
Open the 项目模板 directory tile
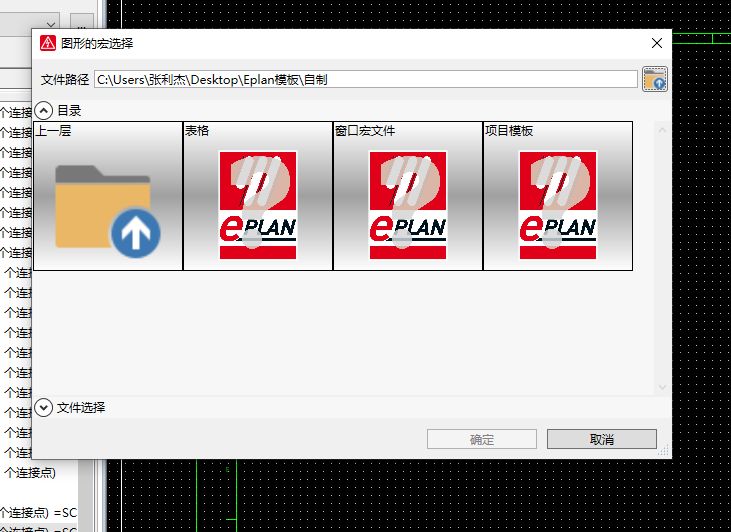click(x=558, y=196)
